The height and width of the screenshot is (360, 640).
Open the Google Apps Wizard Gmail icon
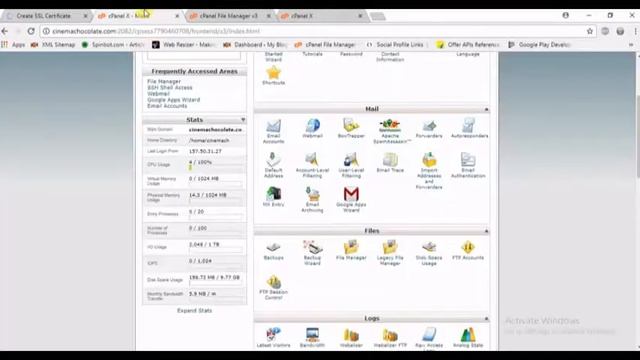351,194
